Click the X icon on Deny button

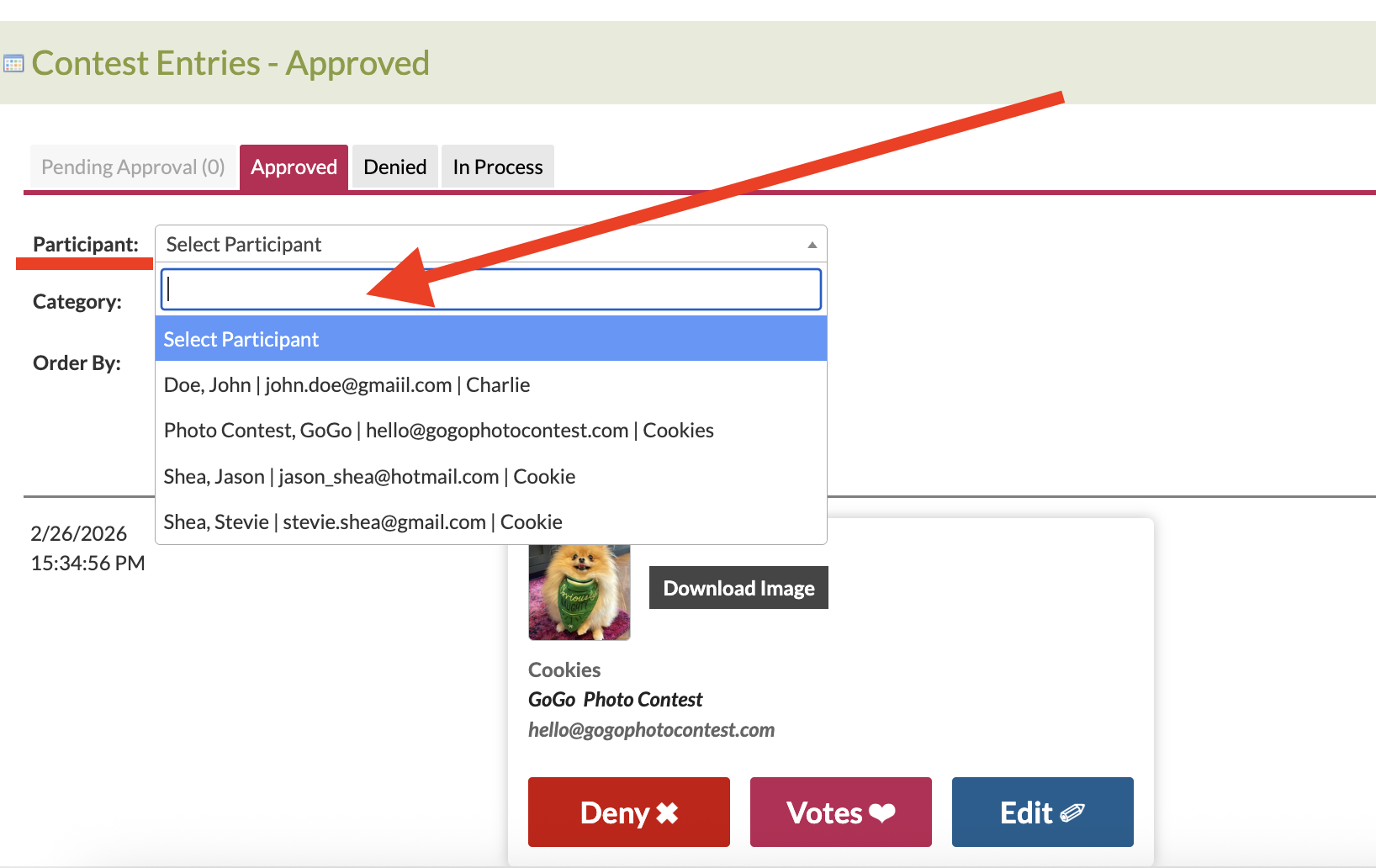point(667,812)
